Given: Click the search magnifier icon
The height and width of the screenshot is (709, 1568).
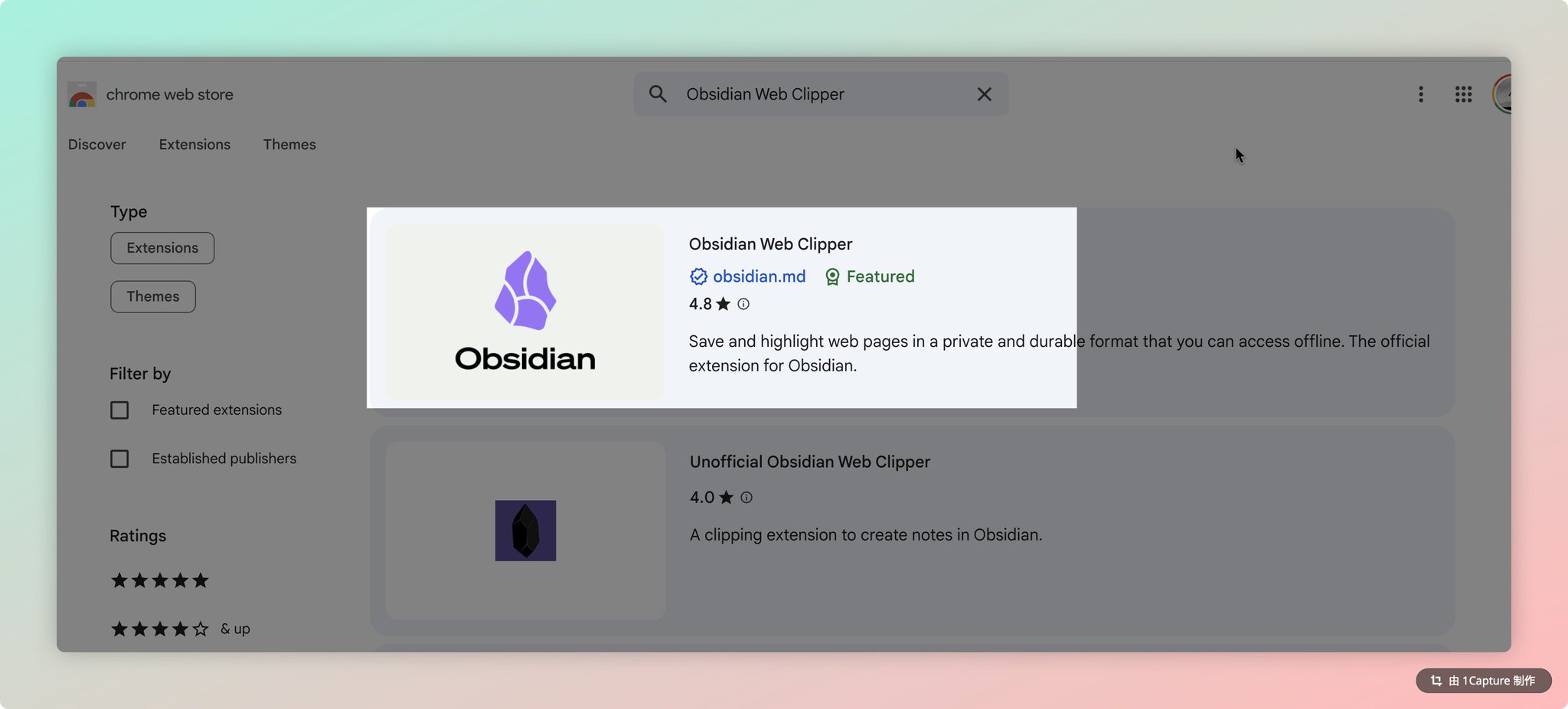Looking at the screenshot, I should pyautogui.click(x=658, y=94).
